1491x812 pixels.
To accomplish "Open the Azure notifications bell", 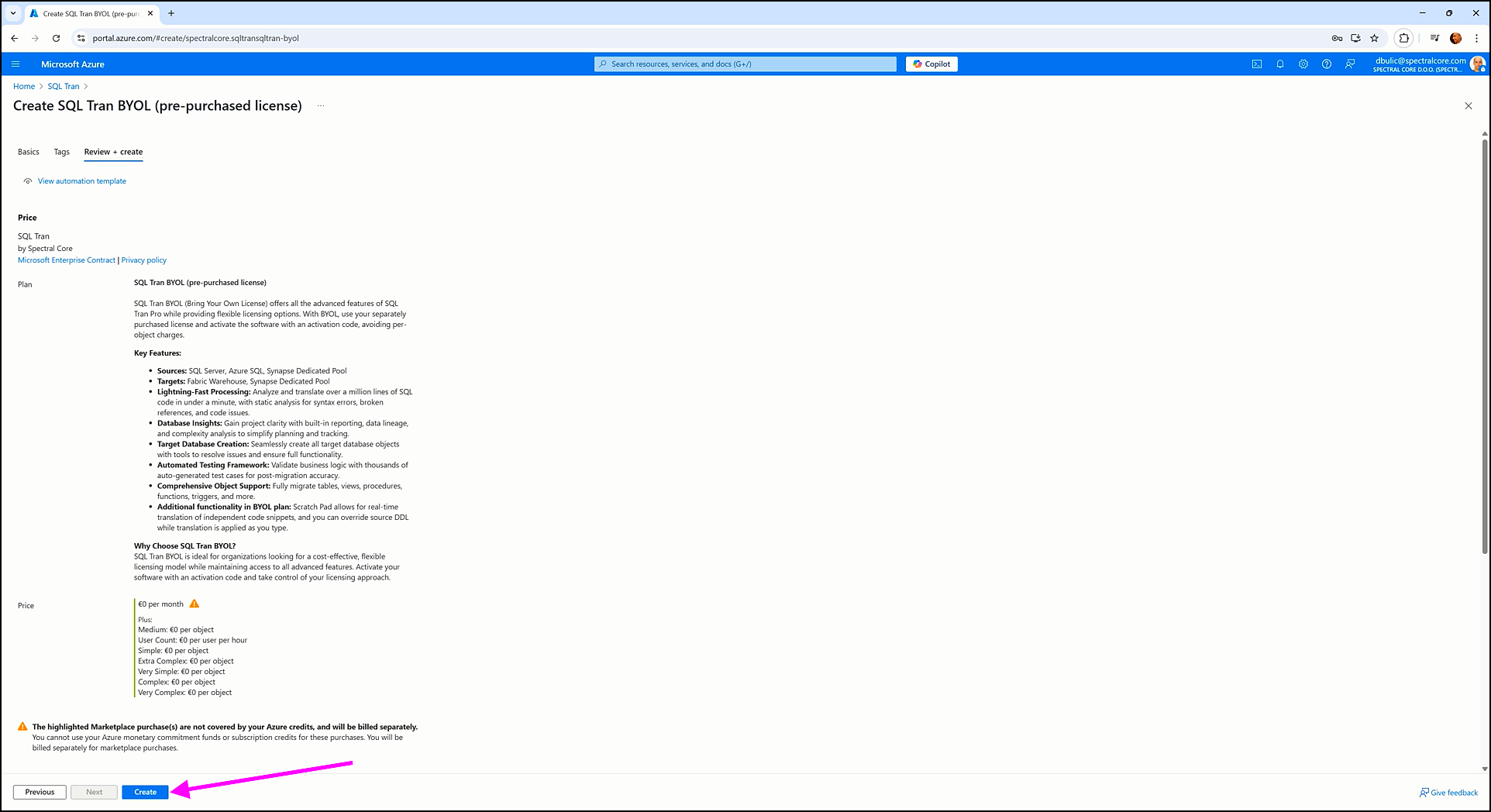I will (x=1280, y=64).
